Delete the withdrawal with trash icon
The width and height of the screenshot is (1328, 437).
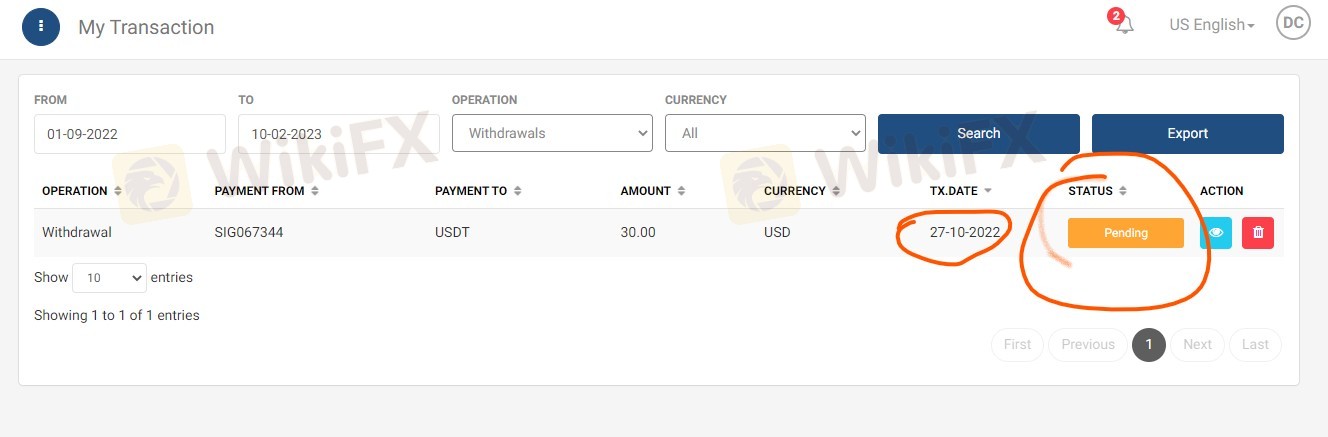click(x=1258, y=233)
